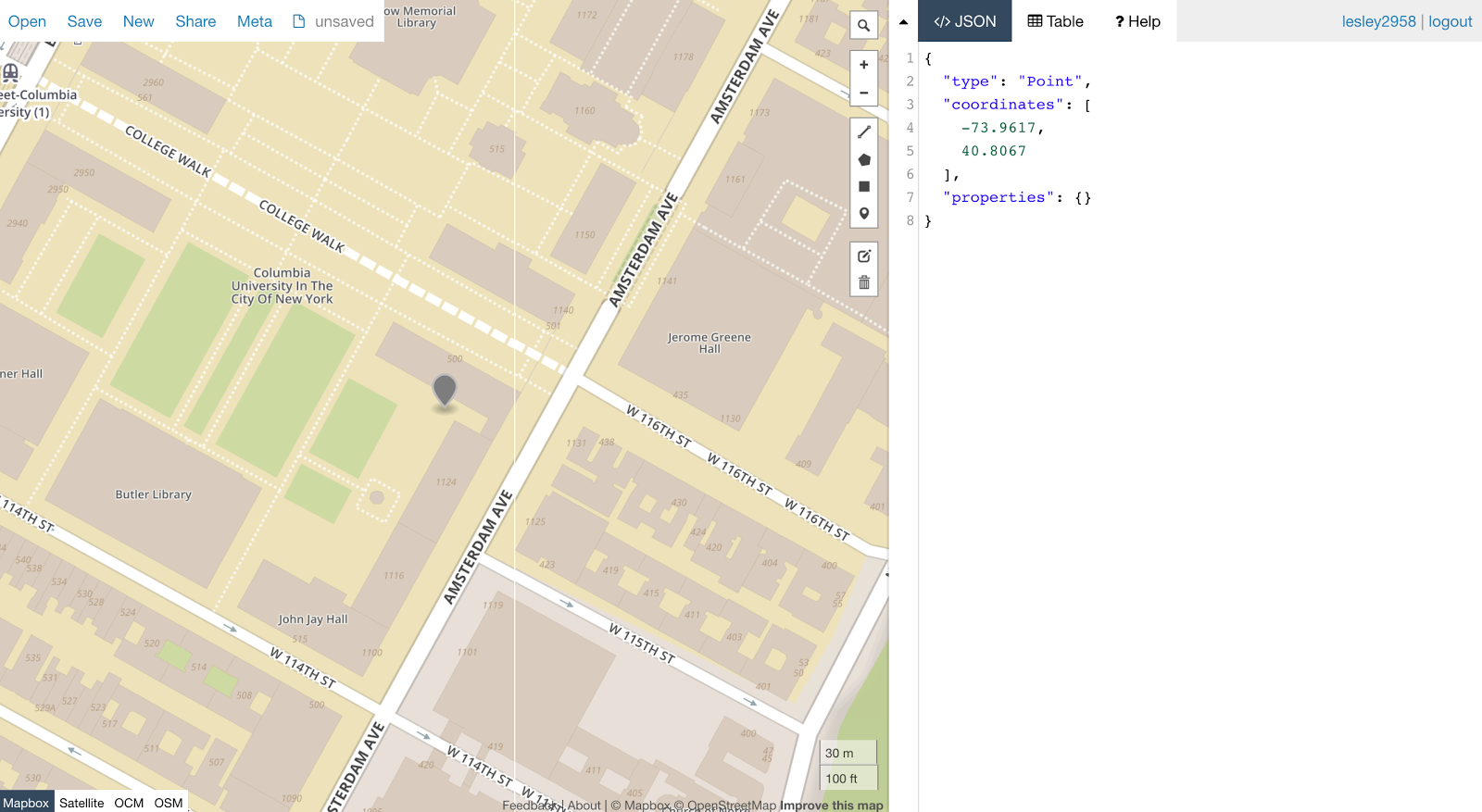Image resolution: width=1482 pixels, height=812 pixels.
Task: Open the Save menu
Action: [84, 21]
